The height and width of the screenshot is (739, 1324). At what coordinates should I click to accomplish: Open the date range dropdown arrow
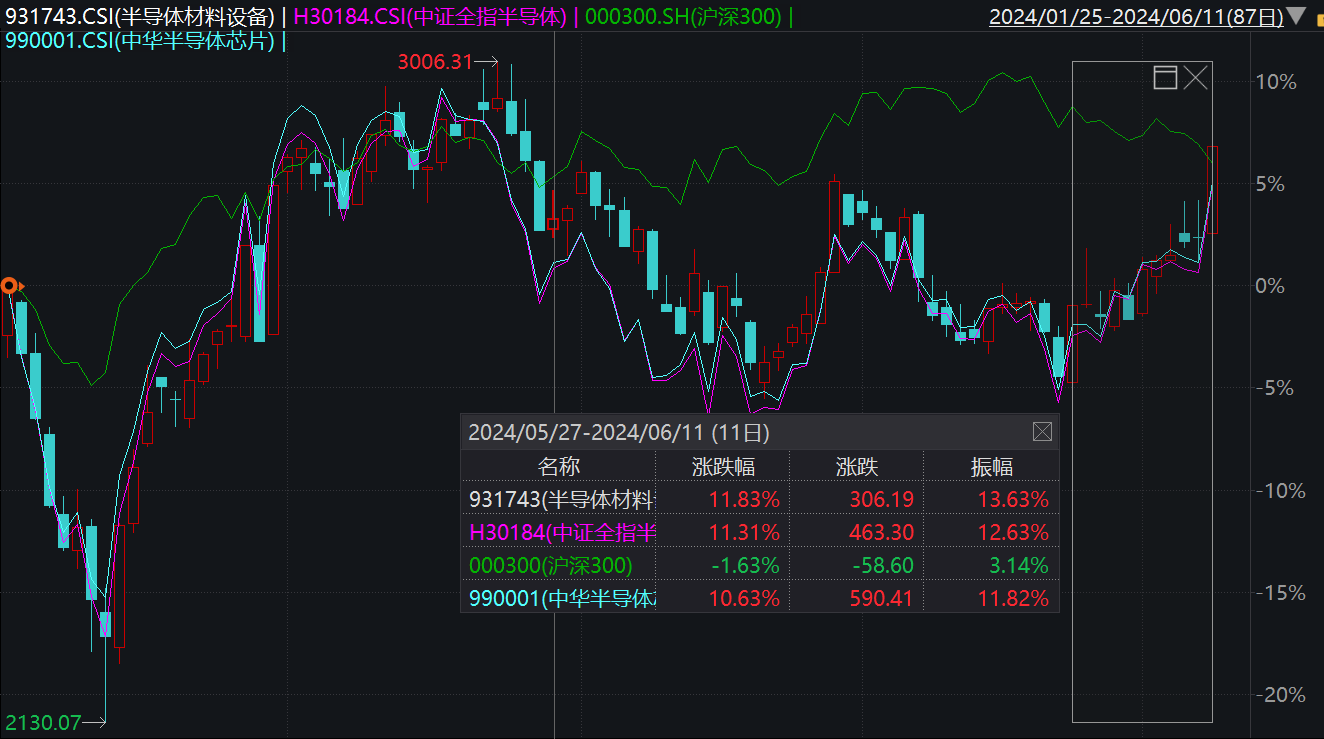[x=1296, y=16]
